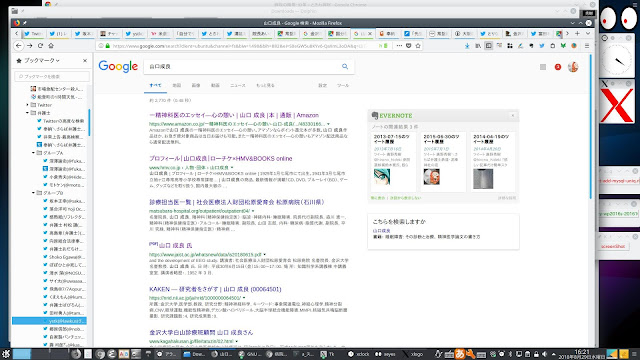The image size is (640, 360).
Task: Open the xclock entry in the taskbar
Action: [x=359, y=354]
